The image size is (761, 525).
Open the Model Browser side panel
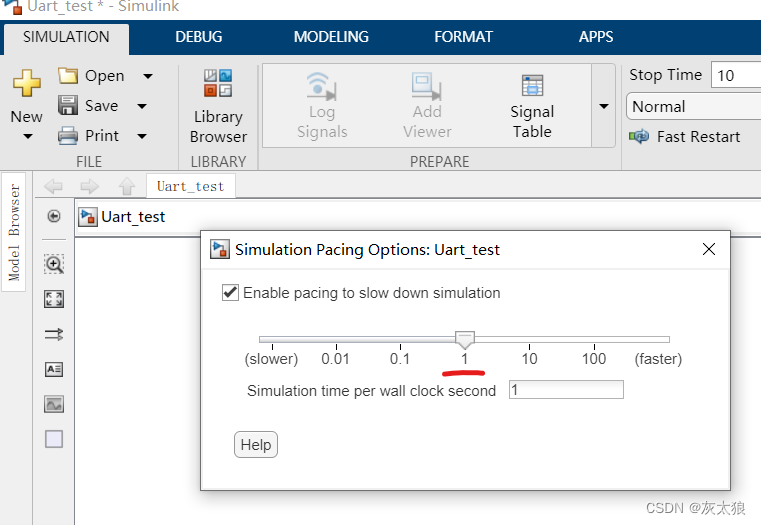coord(14,232)
